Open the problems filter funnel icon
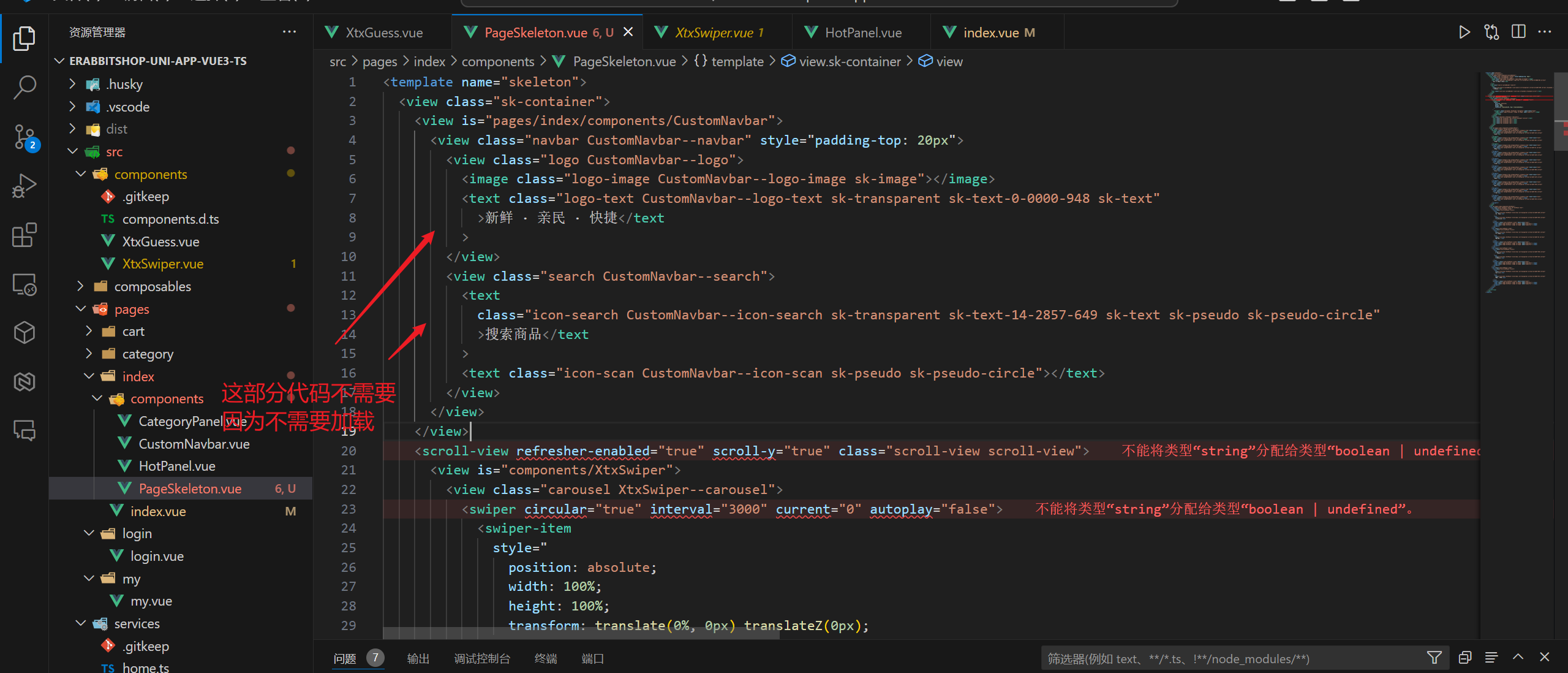 click(1434, 658)
